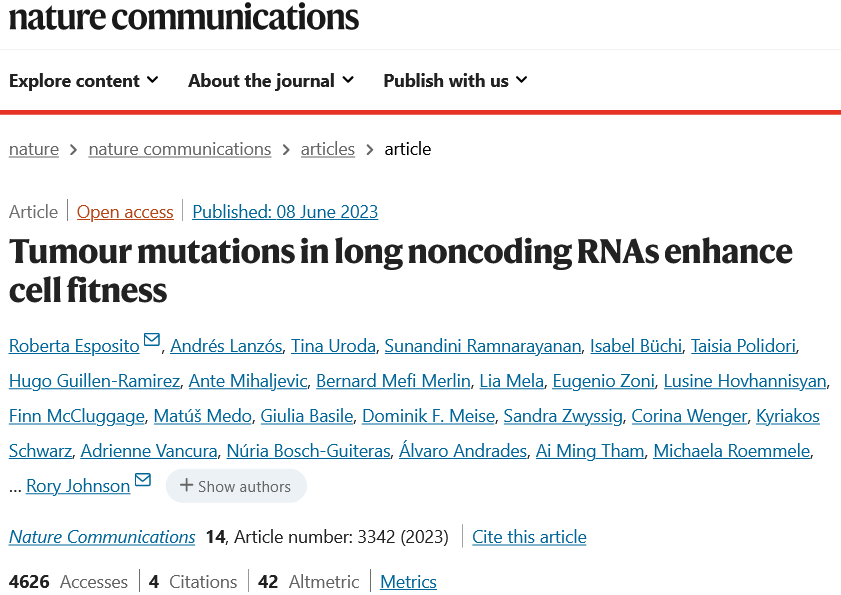Open the nature communications breadcrumb link

180,149
